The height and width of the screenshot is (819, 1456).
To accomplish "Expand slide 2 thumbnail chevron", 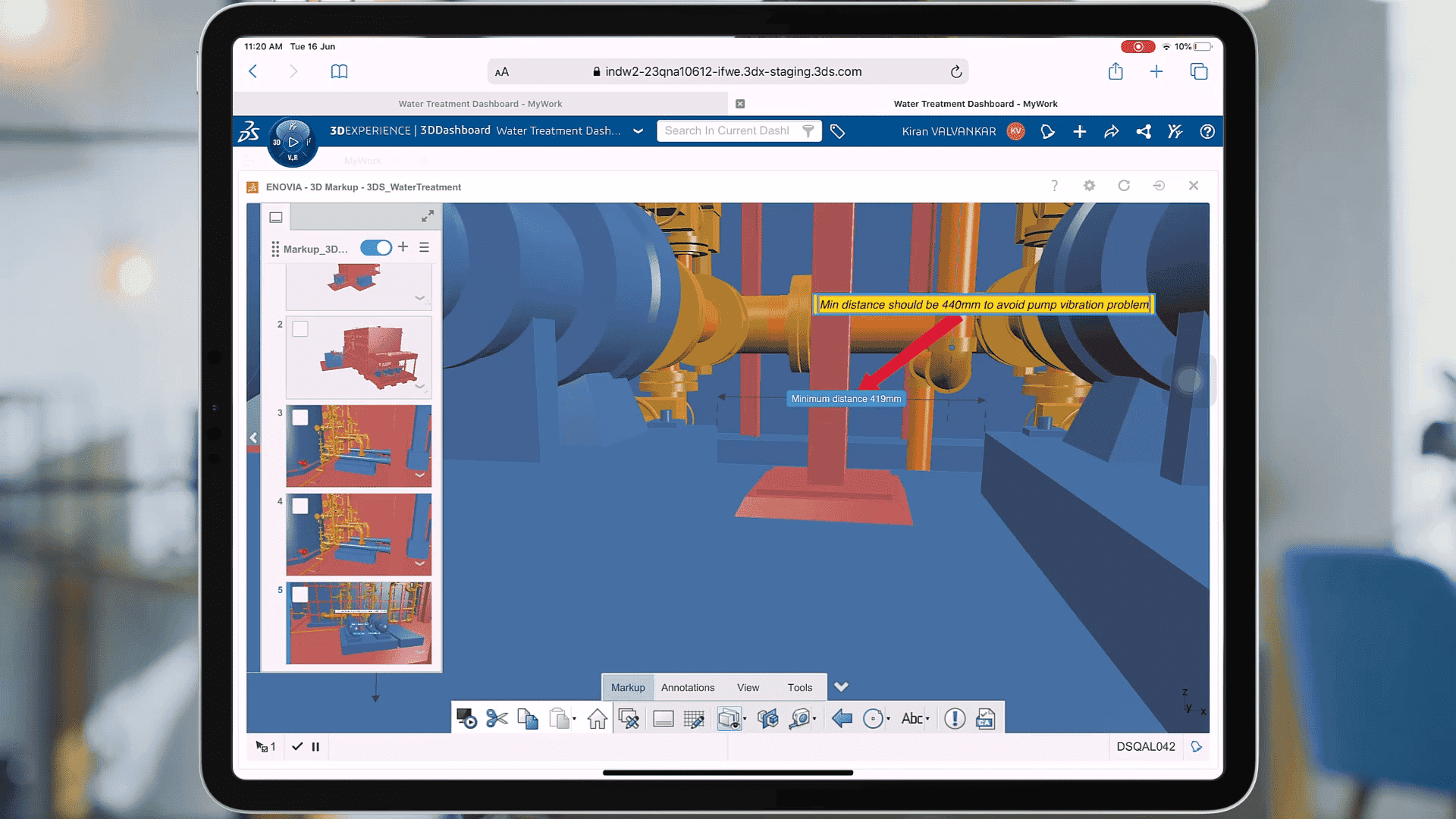I will click(x=419, y=387).
